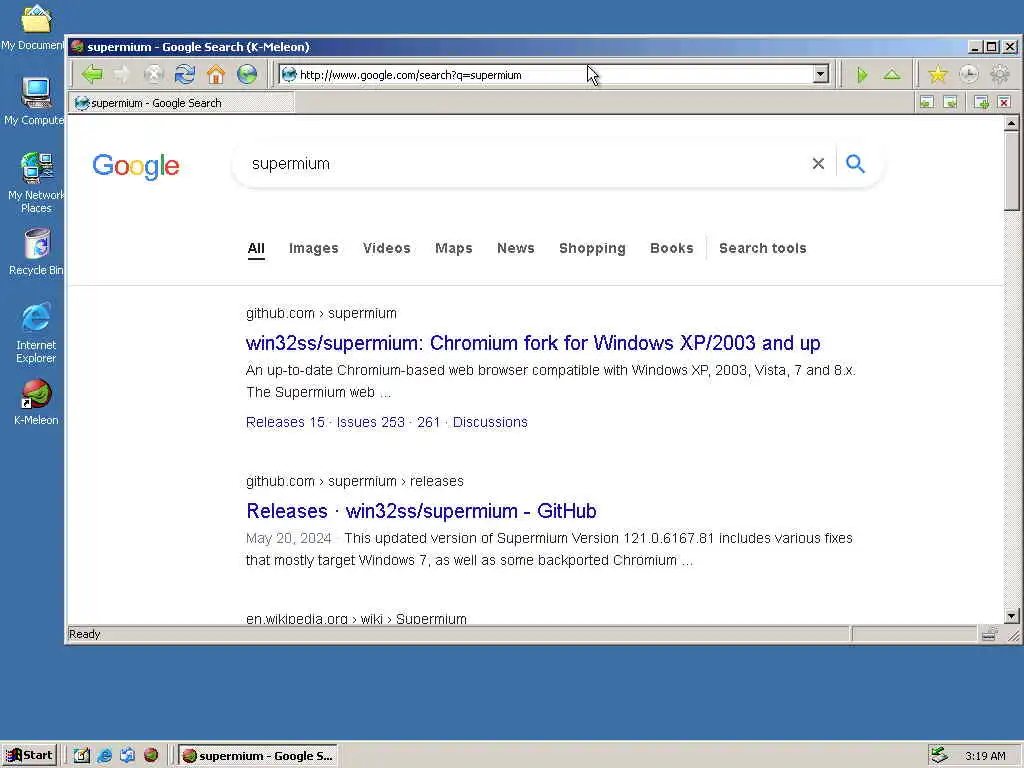Open a new tab with the plus icon

(981, 102)
